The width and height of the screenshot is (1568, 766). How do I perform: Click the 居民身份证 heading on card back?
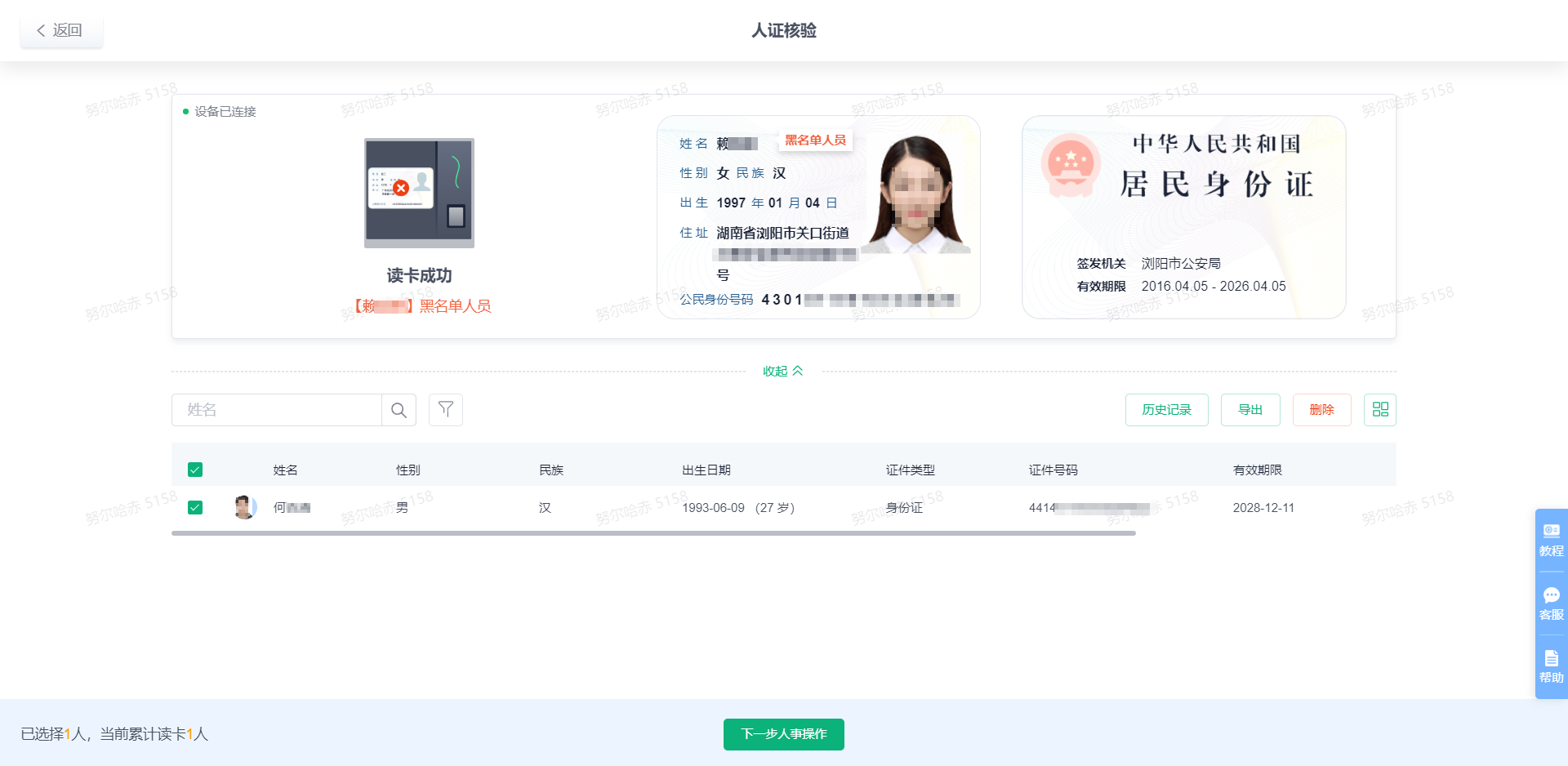pyautogui.click(x=1216, y=185)
